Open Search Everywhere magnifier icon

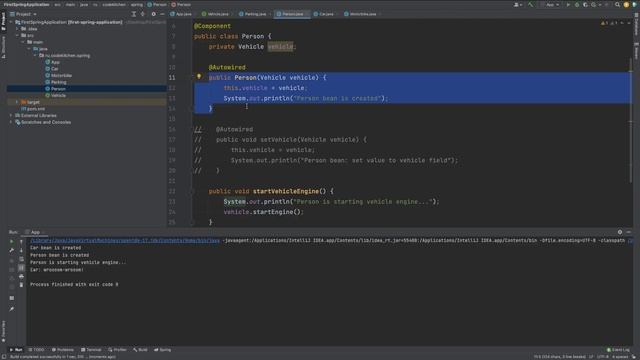point(617,4)
